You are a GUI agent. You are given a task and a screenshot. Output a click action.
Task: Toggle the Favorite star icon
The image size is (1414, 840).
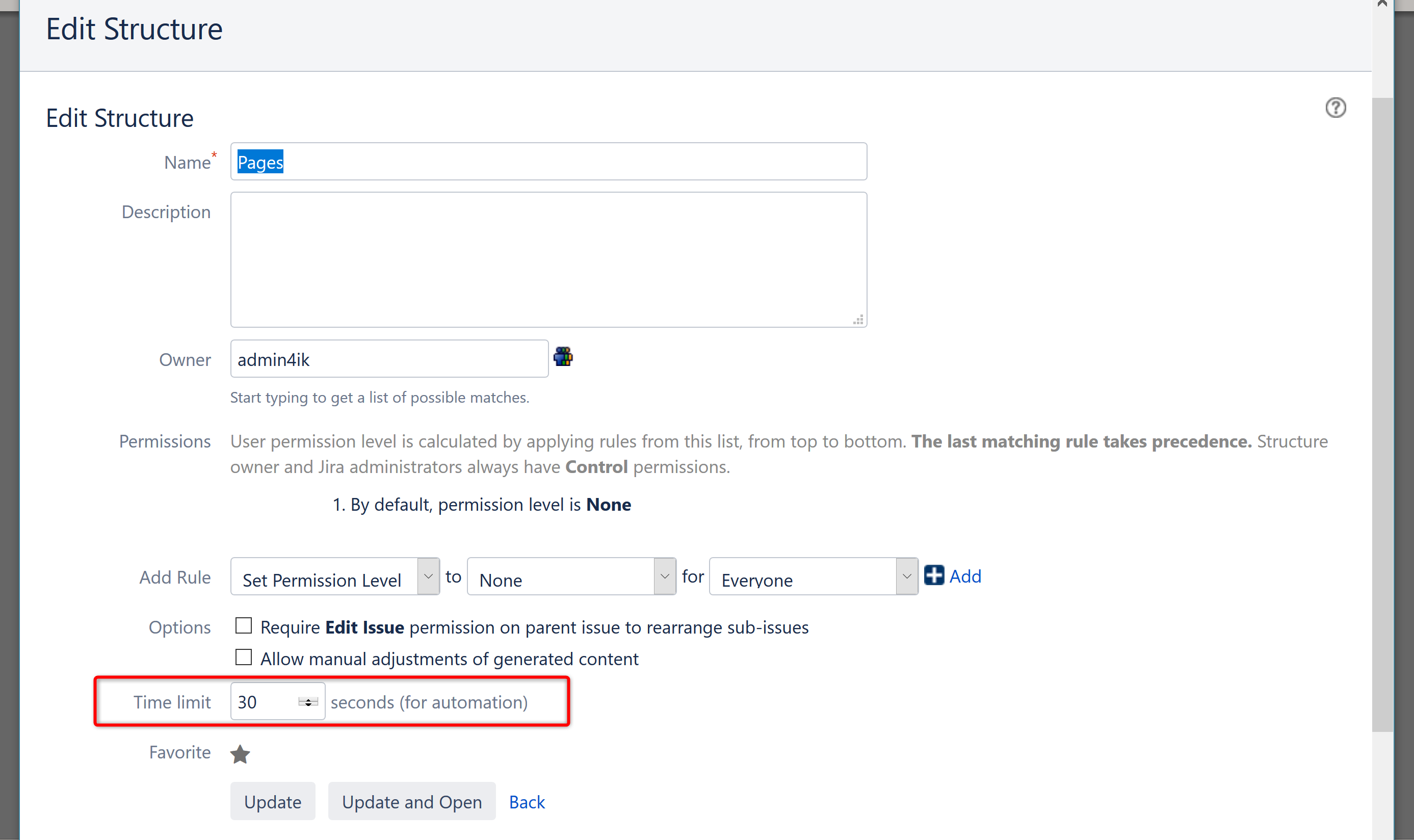(240, 753)
